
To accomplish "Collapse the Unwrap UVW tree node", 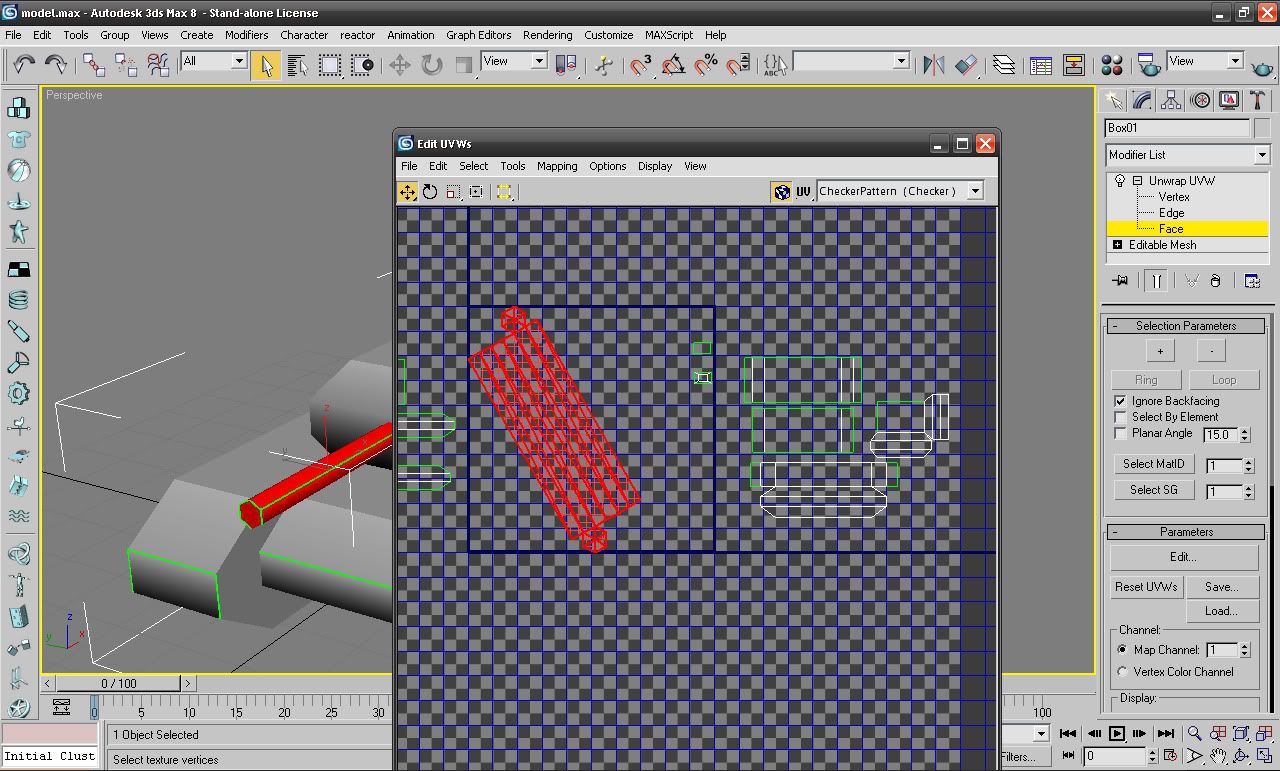I will tap(1137, 181).
